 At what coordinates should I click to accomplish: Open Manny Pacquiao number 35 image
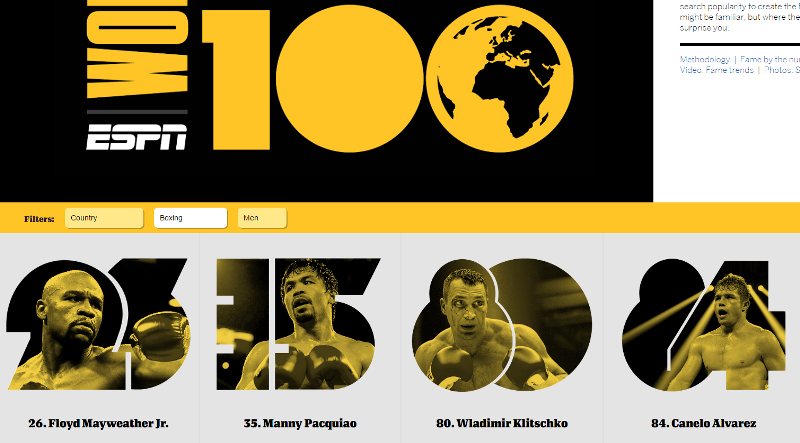pos(298,325)
